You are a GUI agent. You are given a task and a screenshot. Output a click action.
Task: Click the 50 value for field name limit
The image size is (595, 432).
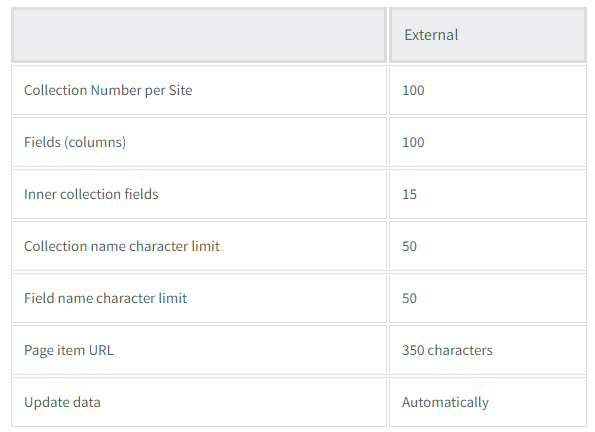tap(409, 298)
